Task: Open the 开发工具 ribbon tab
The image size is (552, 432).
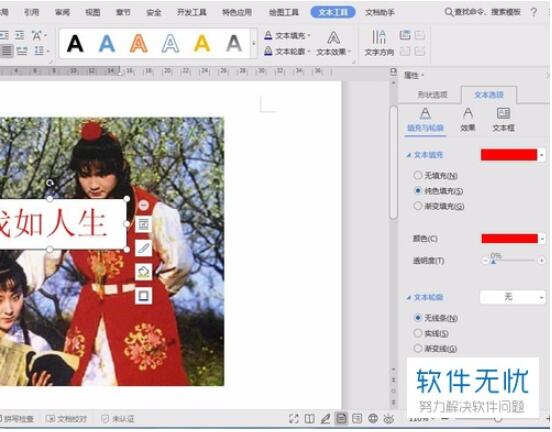Action: pyautogui.click(x=192, y=12)
